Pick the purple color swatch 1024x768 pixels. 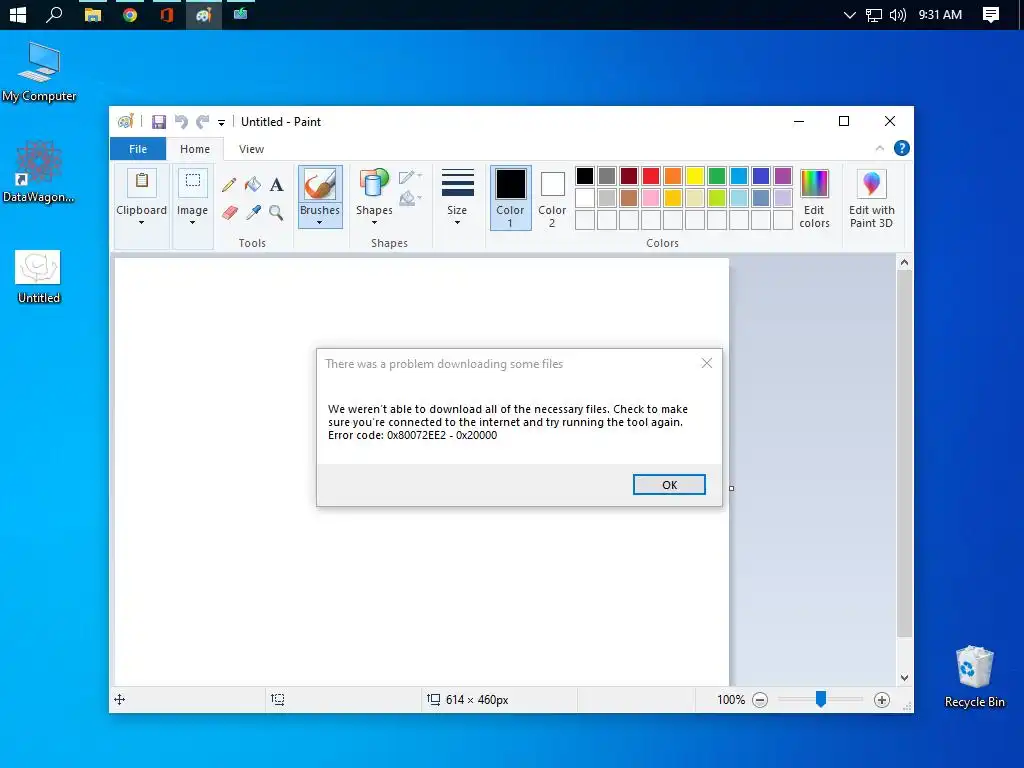pyautogui.click(x=783, y=176)
